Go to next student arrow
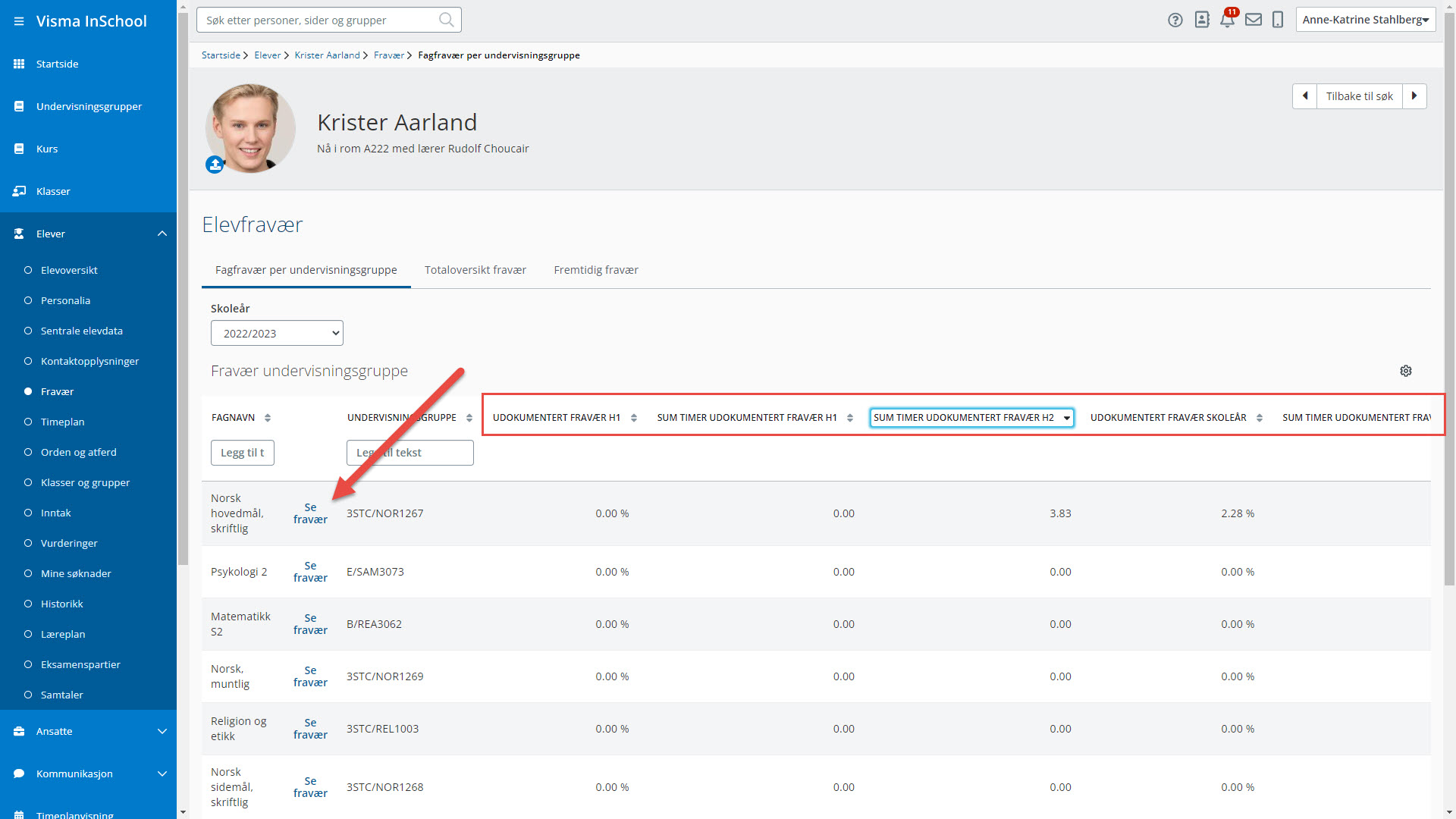This screenshot has width=1456, height=819. pyautogui.click(x=1414, y=96)
